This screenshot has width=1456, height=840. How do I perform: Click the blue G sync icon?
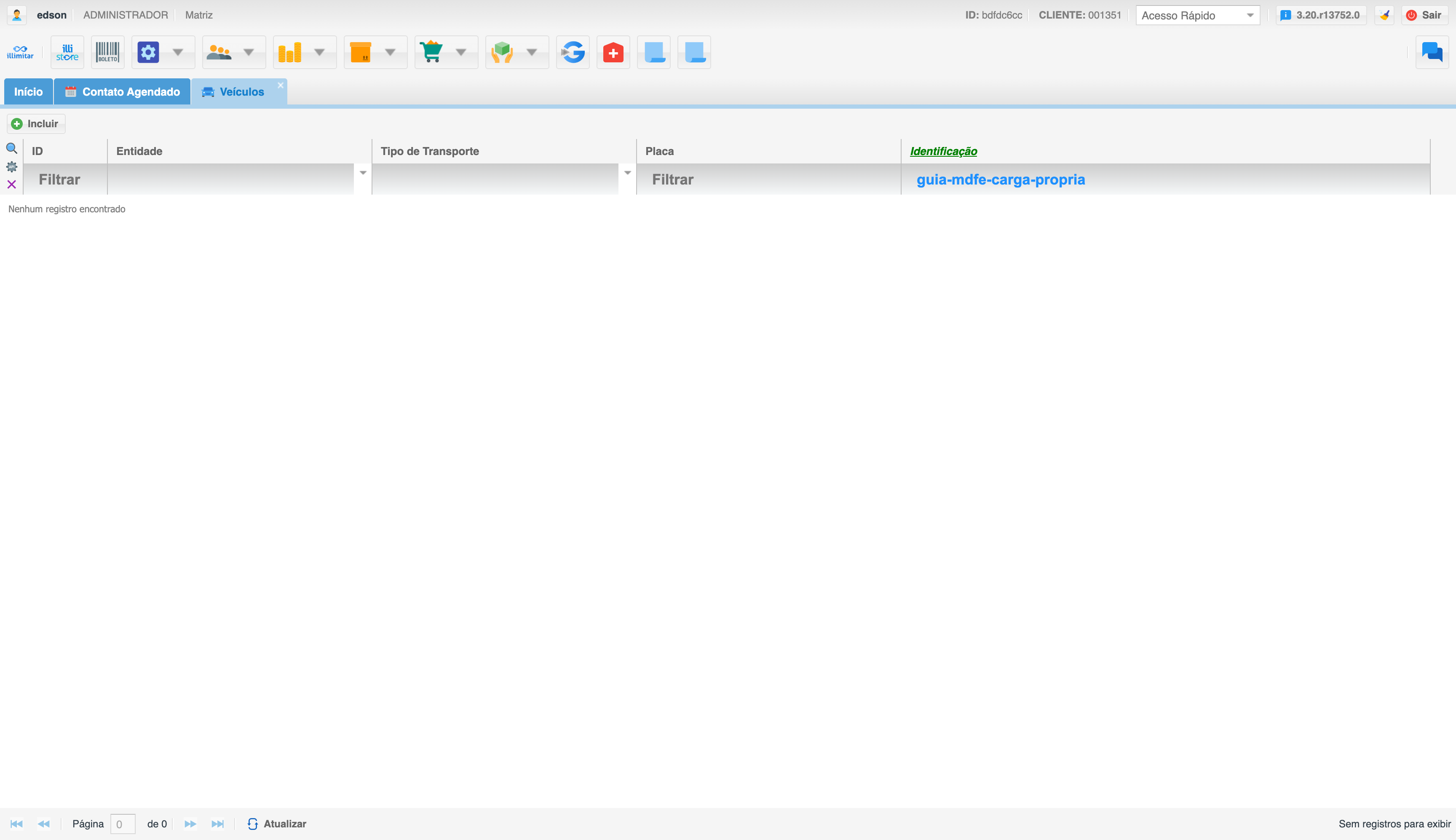pos(573,53)
